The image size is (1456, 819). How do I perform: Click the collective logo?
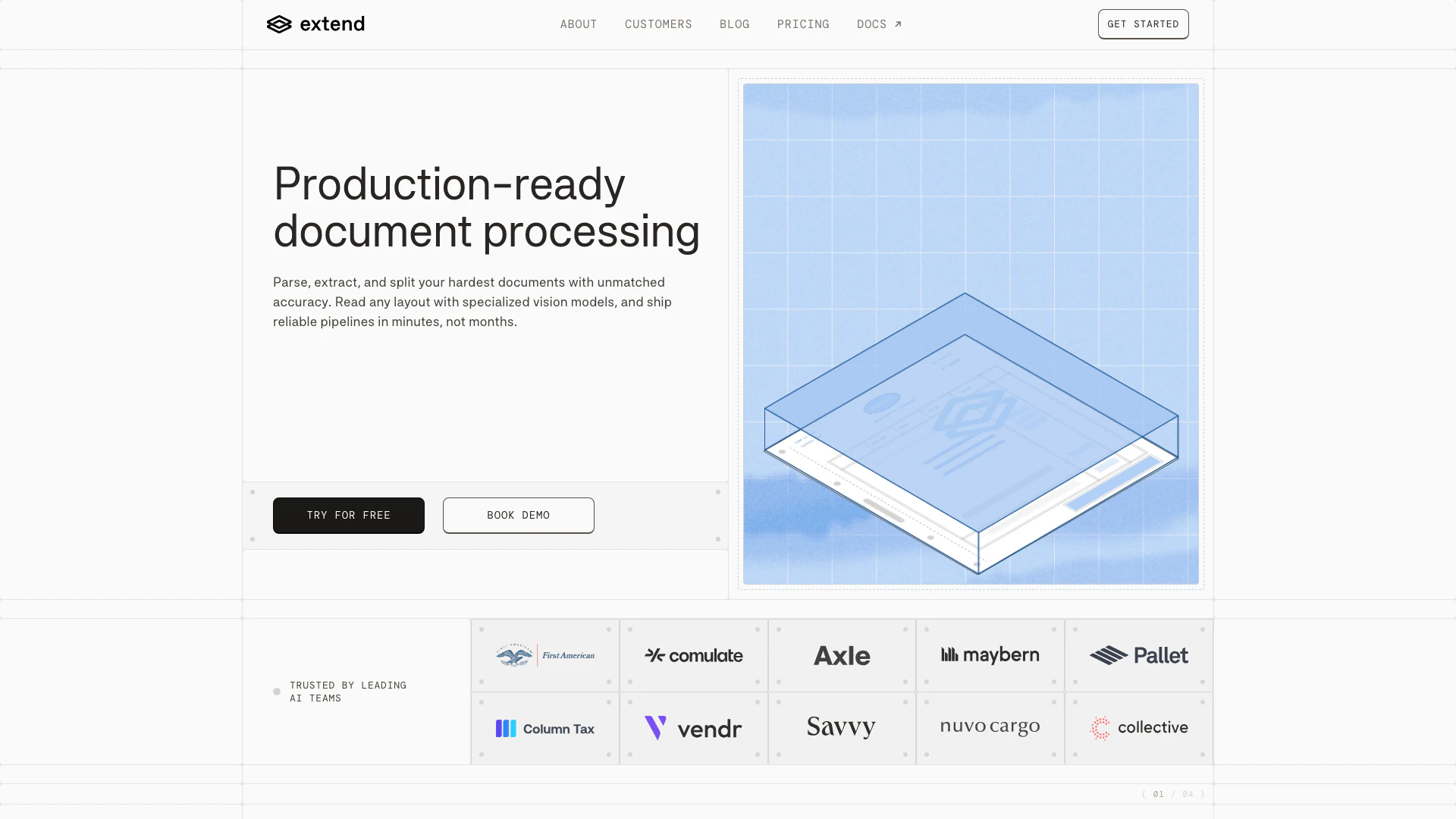click(1138, 728)
